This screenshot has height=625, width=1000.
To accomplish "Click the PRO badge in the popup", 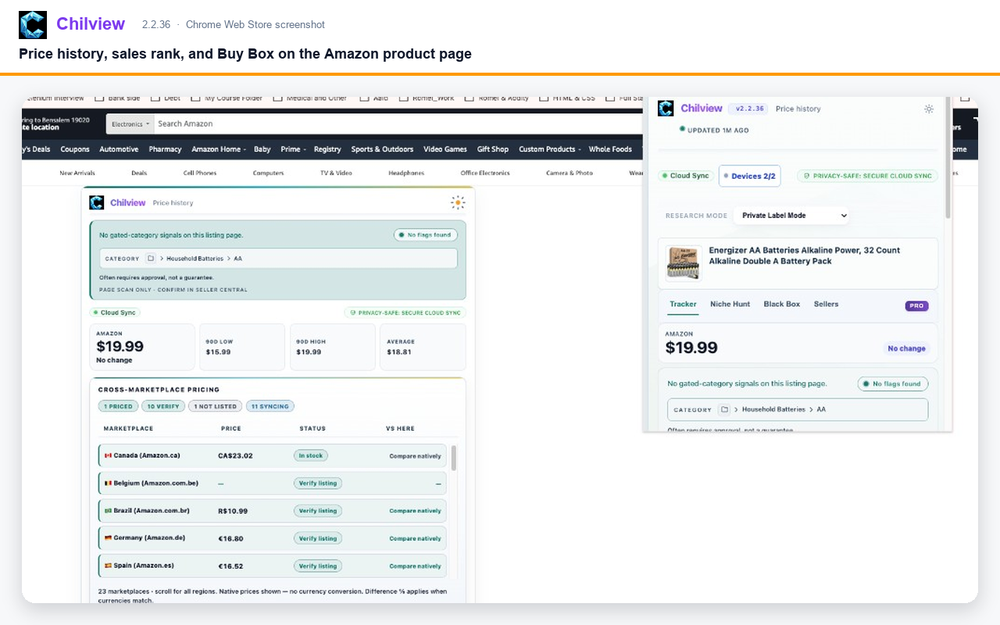I will [916, 306].
